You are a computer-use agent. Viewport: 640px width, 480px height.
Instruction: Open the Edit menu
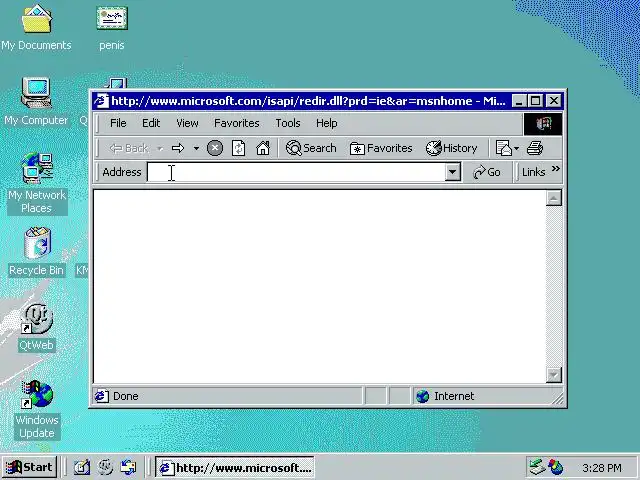point(151,123)
